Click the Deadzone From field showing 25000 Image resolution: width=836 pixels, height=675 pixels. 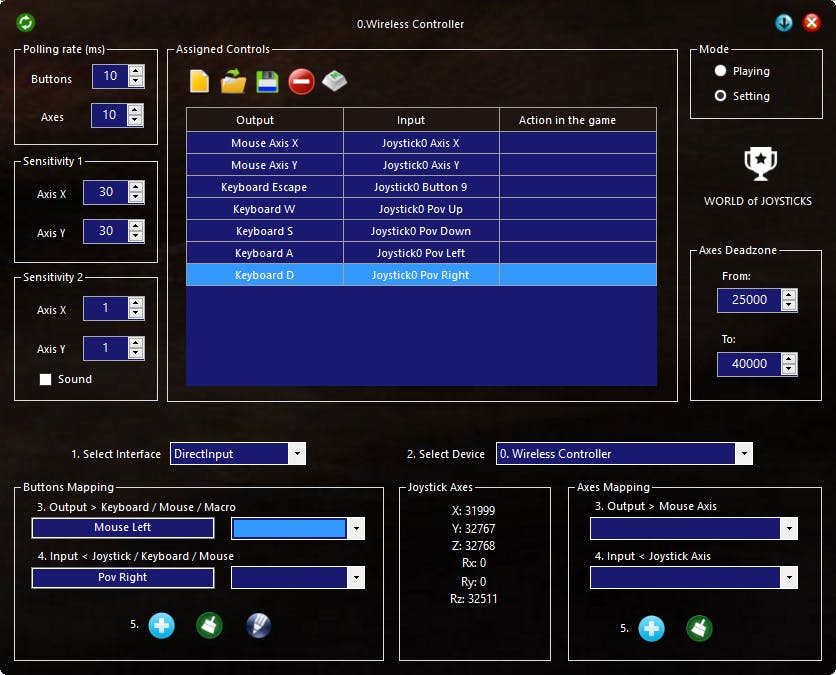click(749, 300)
